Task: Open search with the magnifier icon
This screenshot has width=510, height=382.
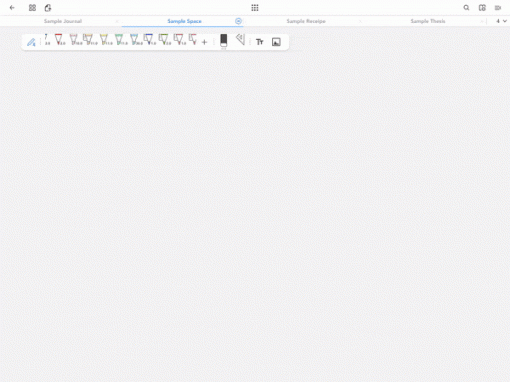Action: [x=466, y=8]
